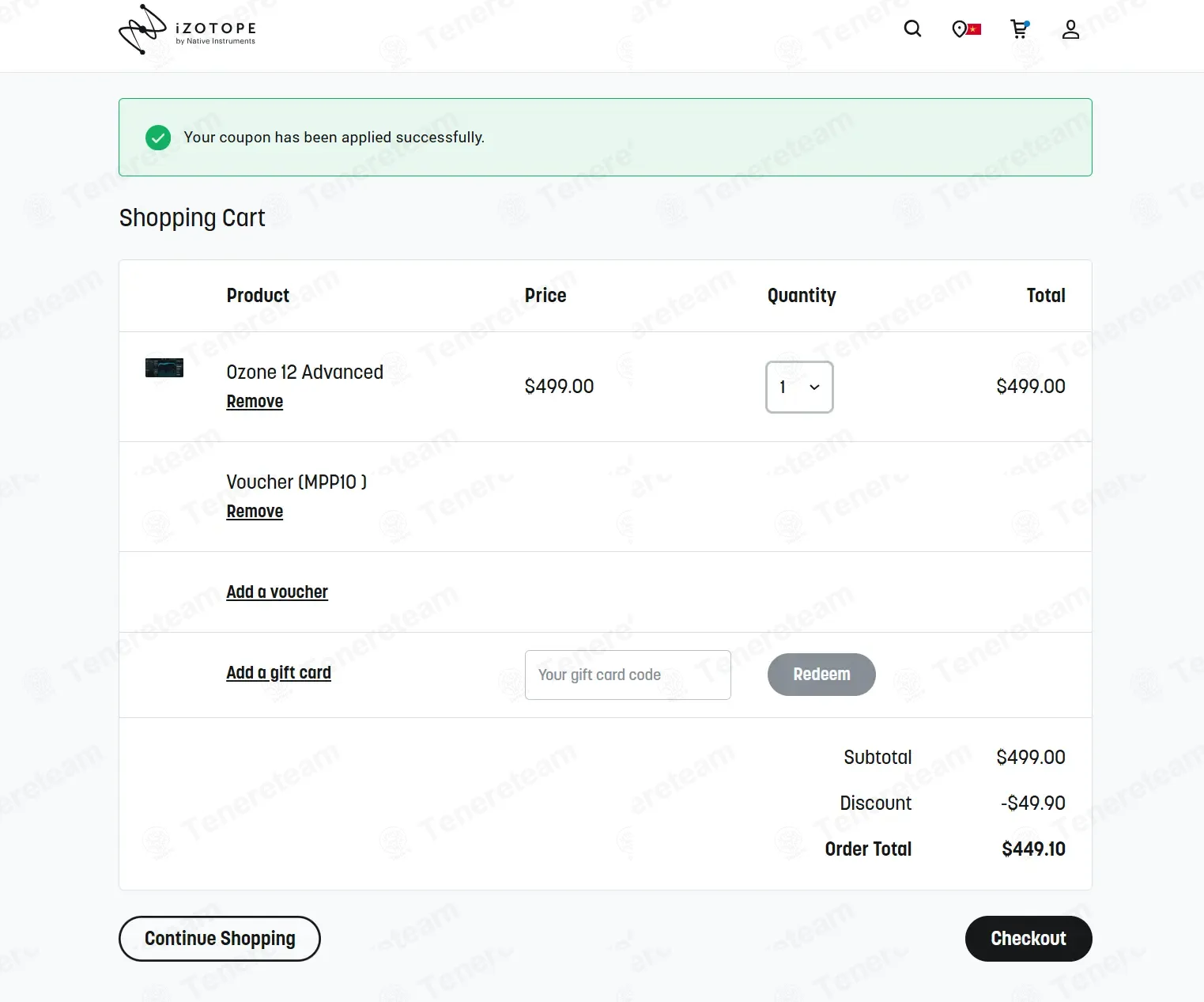This screenshot has width=1204, height=1002.
Task: Proceed with the Checkout button
Action: pyautogui.click(x=1028, y=939)
